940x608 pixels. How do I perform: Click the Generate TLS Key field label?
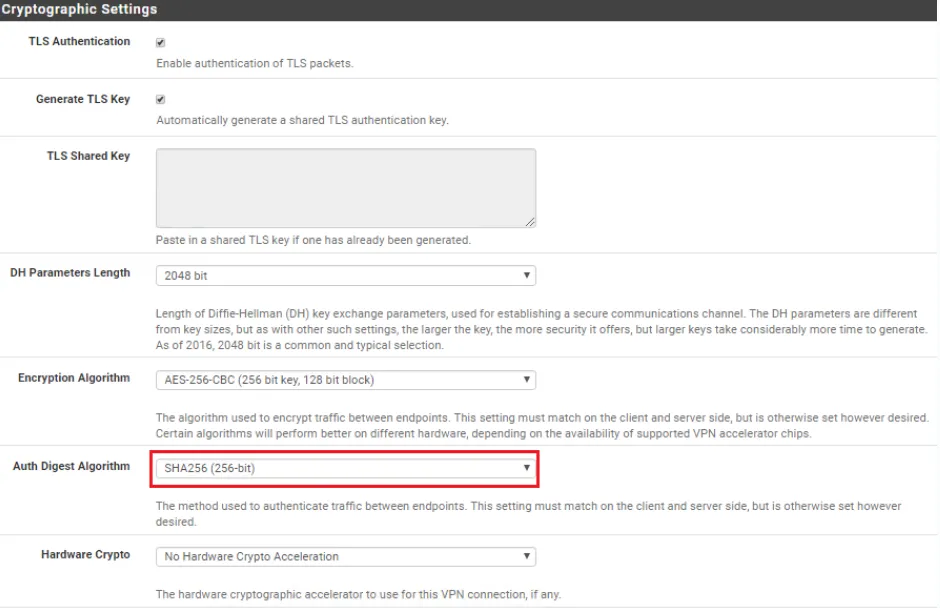83,99
